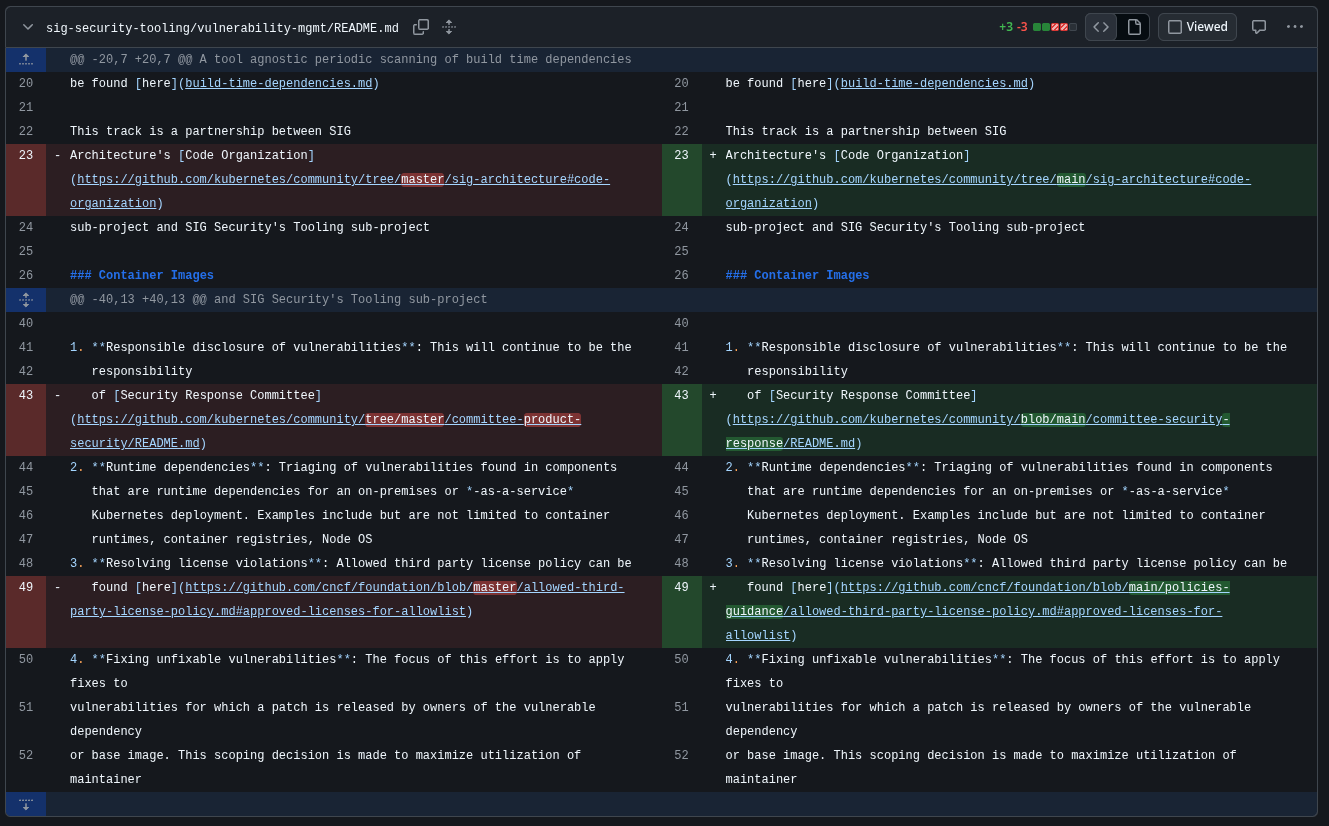Expand context at the bottom hunk divider
The image size is (1329, 826).
coord(25,804)
